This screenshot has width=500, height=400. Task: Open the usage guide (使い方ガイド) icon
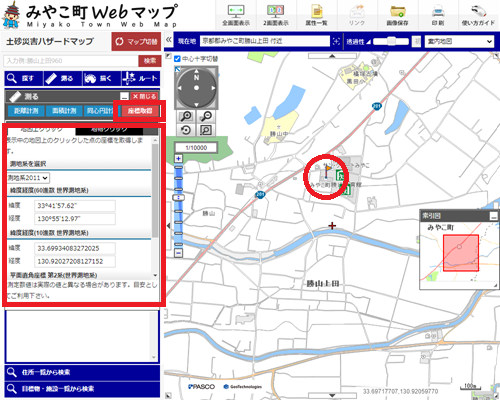coord(478,15)
